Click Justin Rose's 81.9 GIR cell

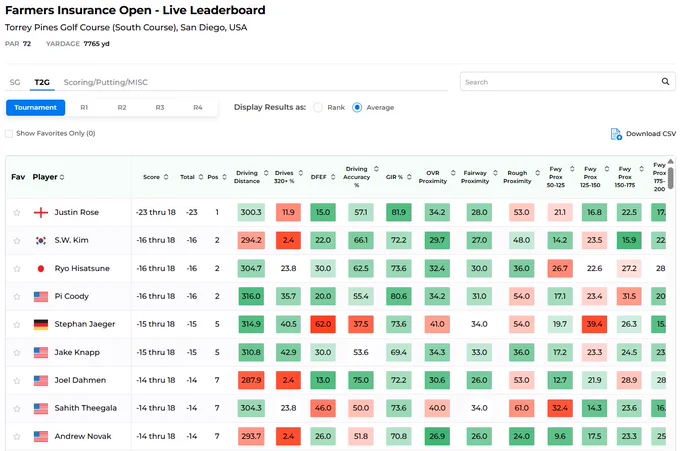click(x=399, y=212)
